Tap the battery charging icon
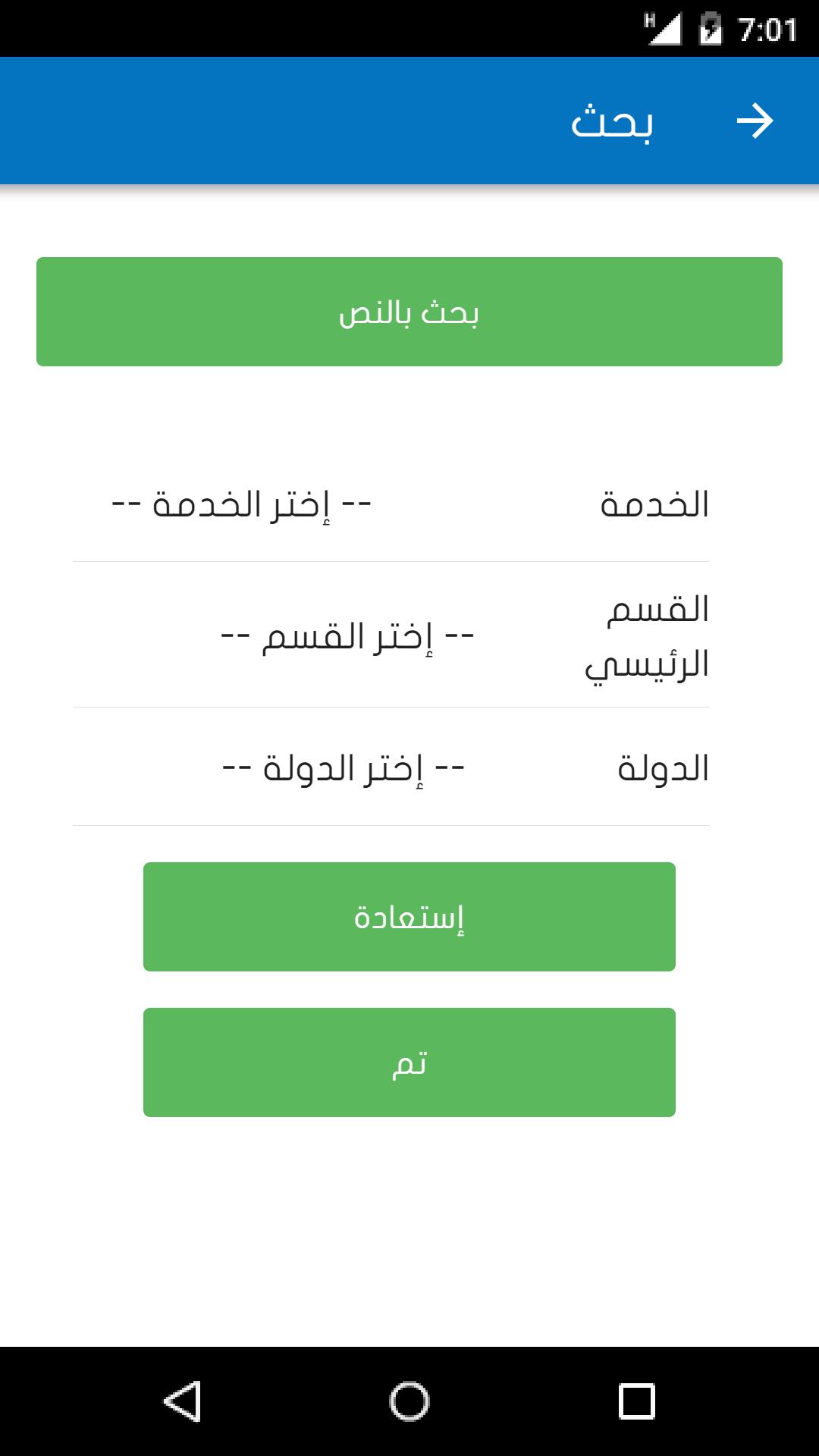 [710, 30]
